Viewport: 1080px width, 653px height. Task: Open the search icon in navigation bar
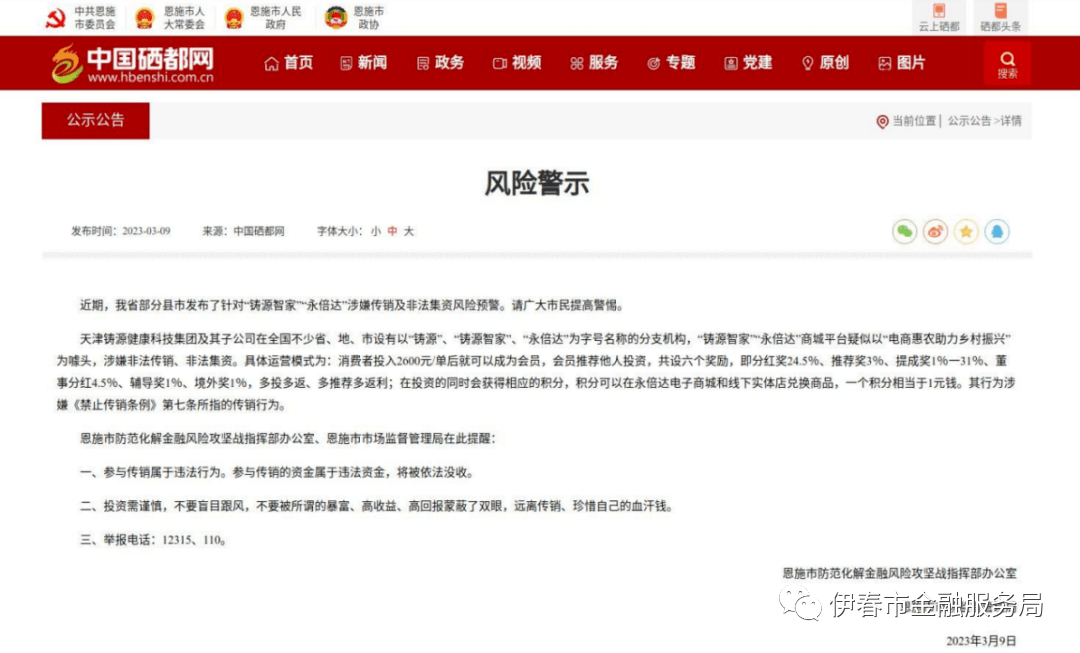[x=1007, y=63]
